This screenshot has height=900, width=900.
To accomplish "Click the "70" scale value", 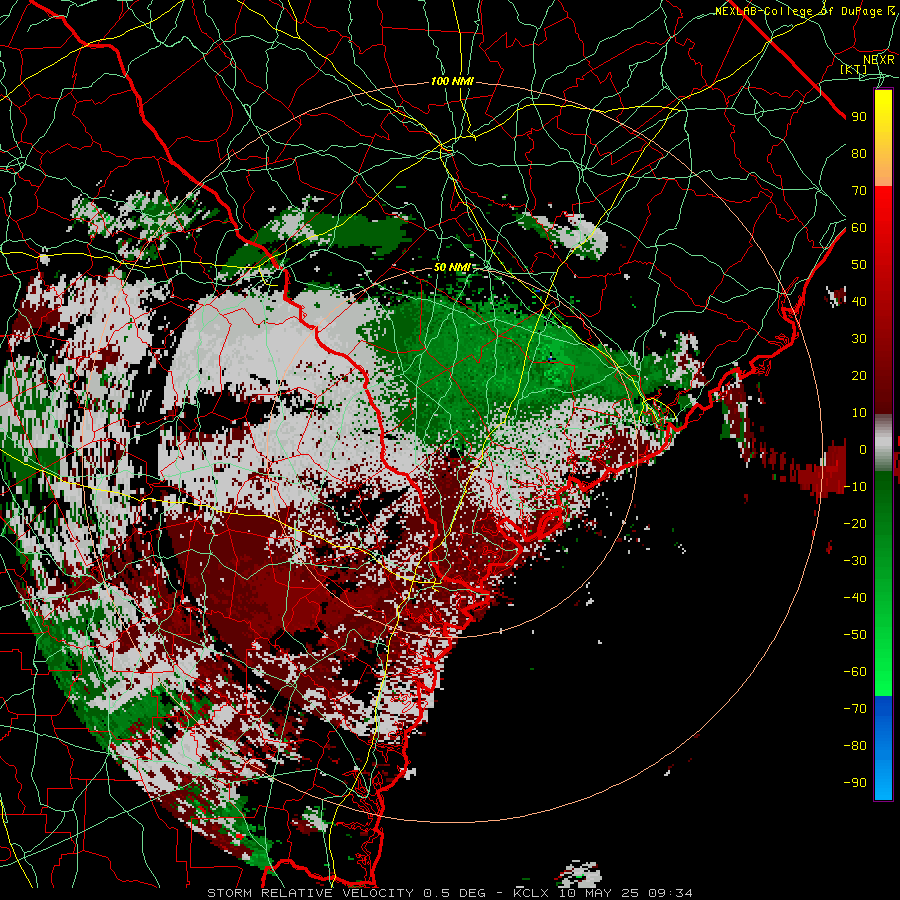I will [859, 191].
